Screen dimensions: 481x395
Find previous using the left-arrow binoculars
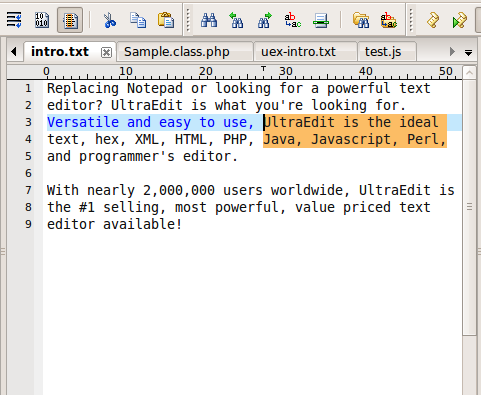pos(236,20)
